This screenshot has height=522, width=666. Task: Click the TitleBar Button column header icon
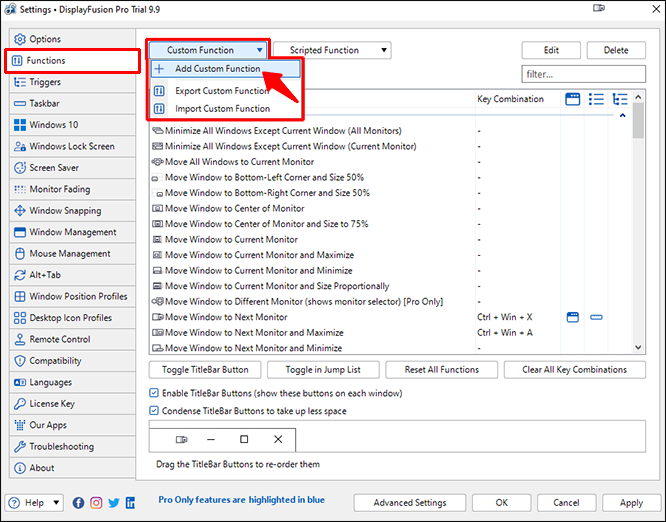pos(573,99)
